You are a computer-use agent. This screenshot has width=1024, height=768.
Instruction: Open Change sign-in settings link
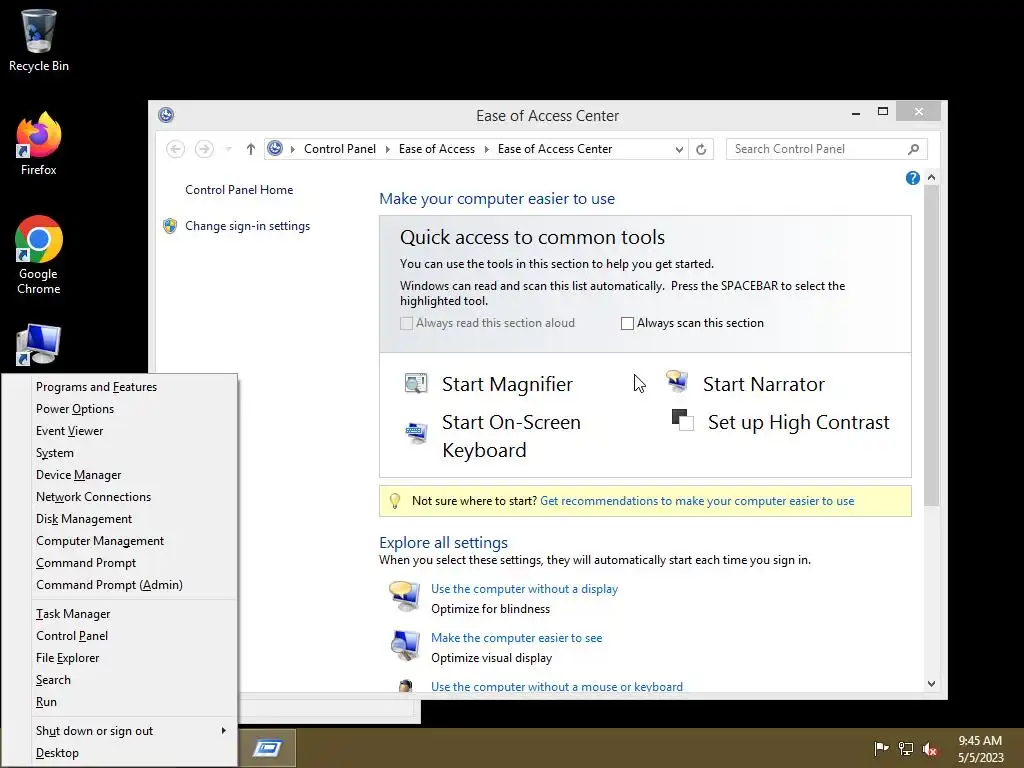(x=248, y=226)
